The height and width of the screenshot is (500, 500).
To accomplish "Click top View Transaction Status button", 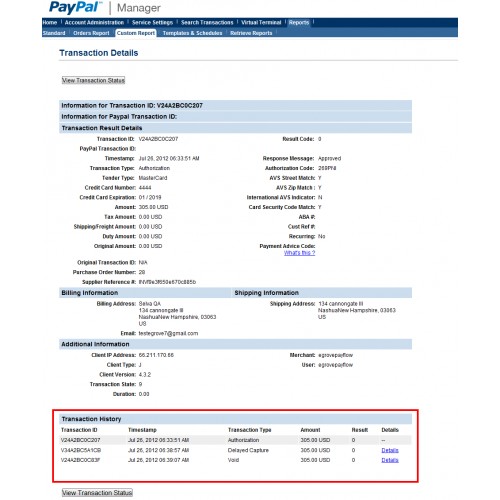I will point(93,80).
